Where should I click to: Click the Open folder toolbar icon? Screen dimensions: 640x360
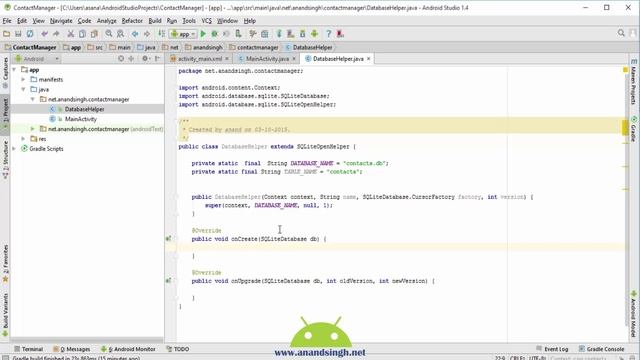(x=6, y=34)
